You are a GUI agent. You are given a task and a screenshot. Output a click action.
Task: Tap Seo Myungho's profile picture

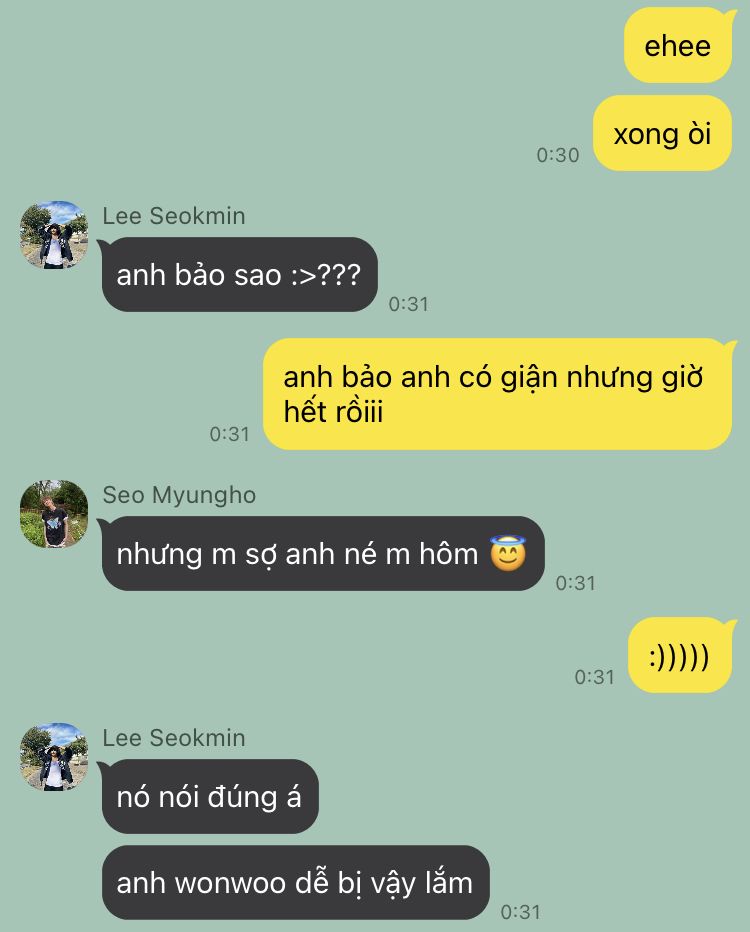[x=54, y=514]
